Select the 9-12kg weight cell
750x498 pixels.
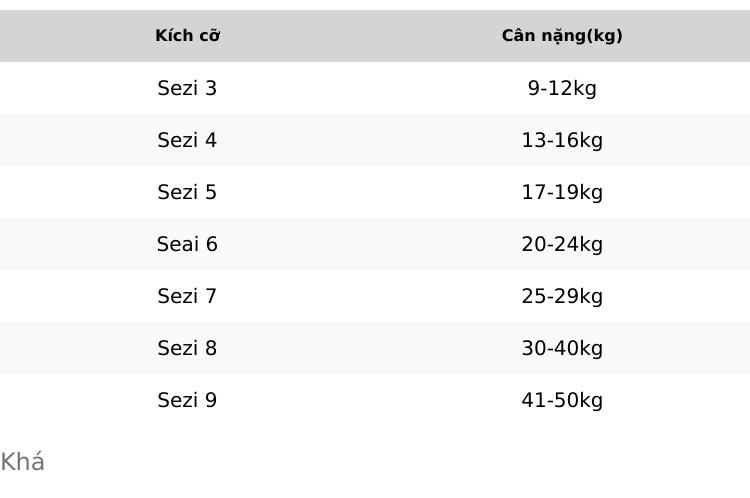(x=562, y=89)
